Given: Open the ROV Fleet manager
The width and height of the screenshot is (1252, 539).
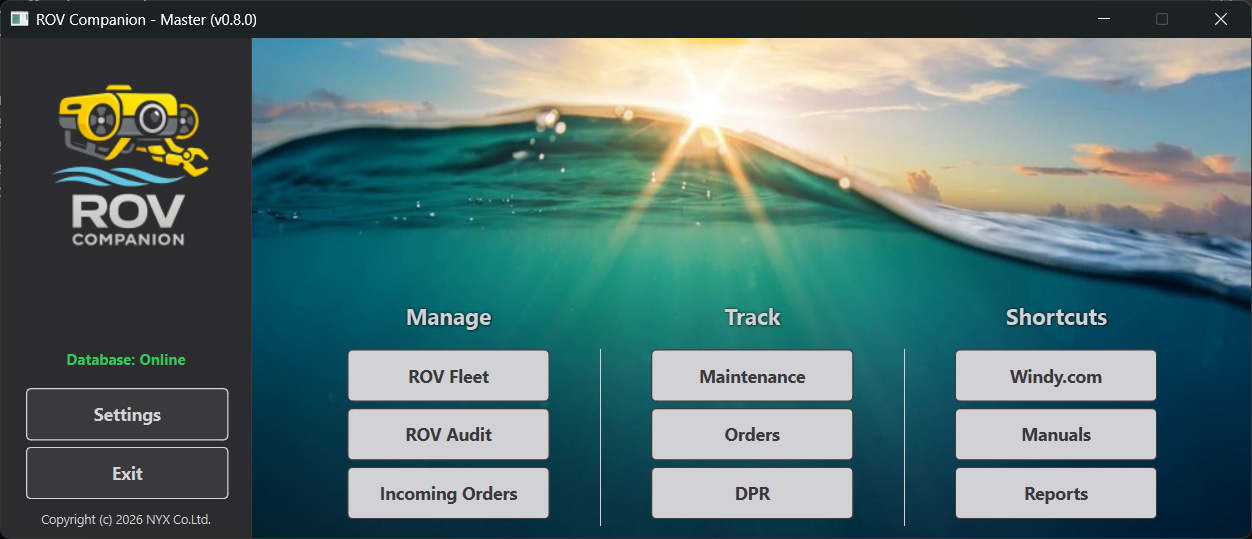Looking at the screenshot, I should click(x=448, y=376).
